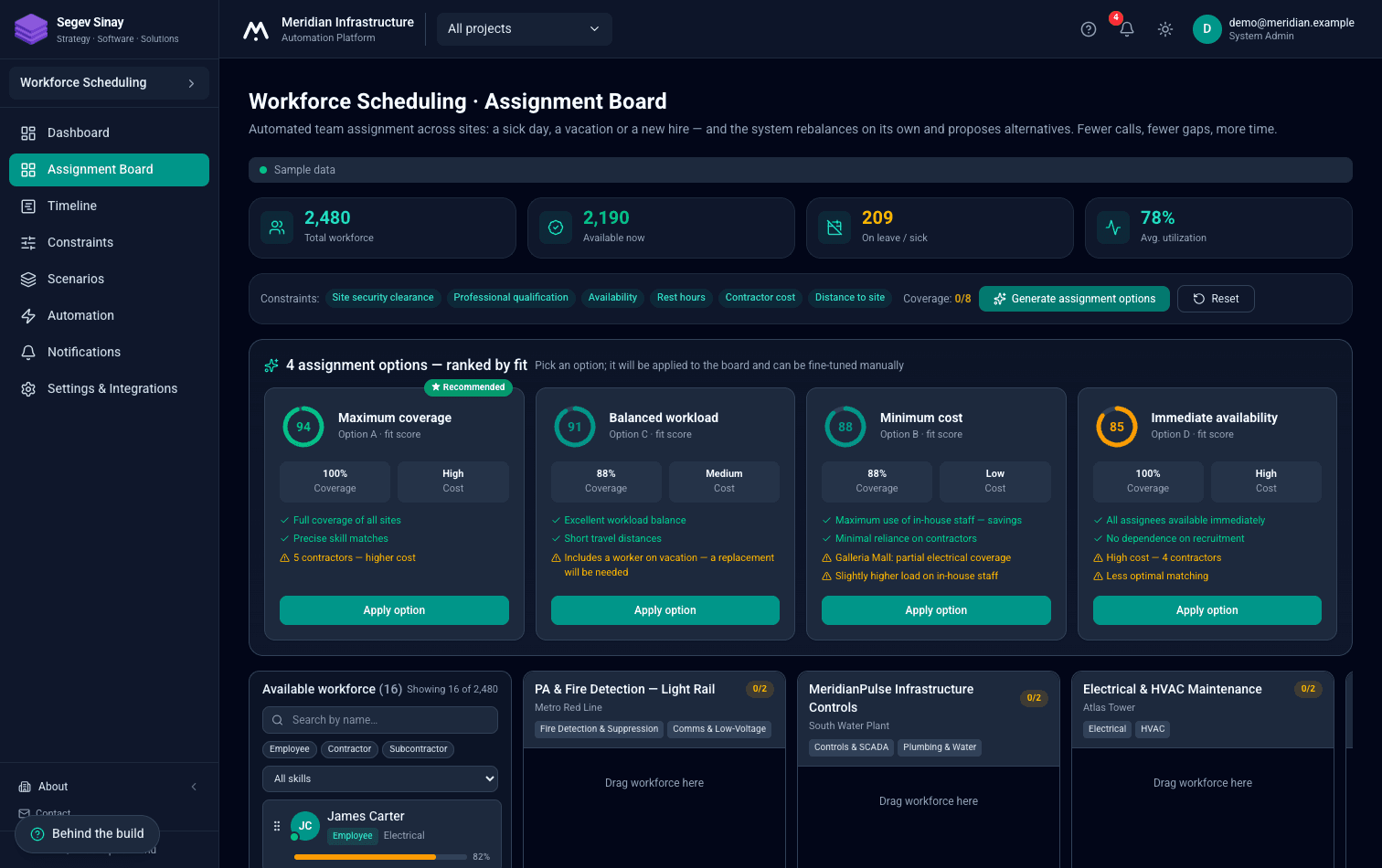Click the Balanced workload 91 score ring

(575, 427)
